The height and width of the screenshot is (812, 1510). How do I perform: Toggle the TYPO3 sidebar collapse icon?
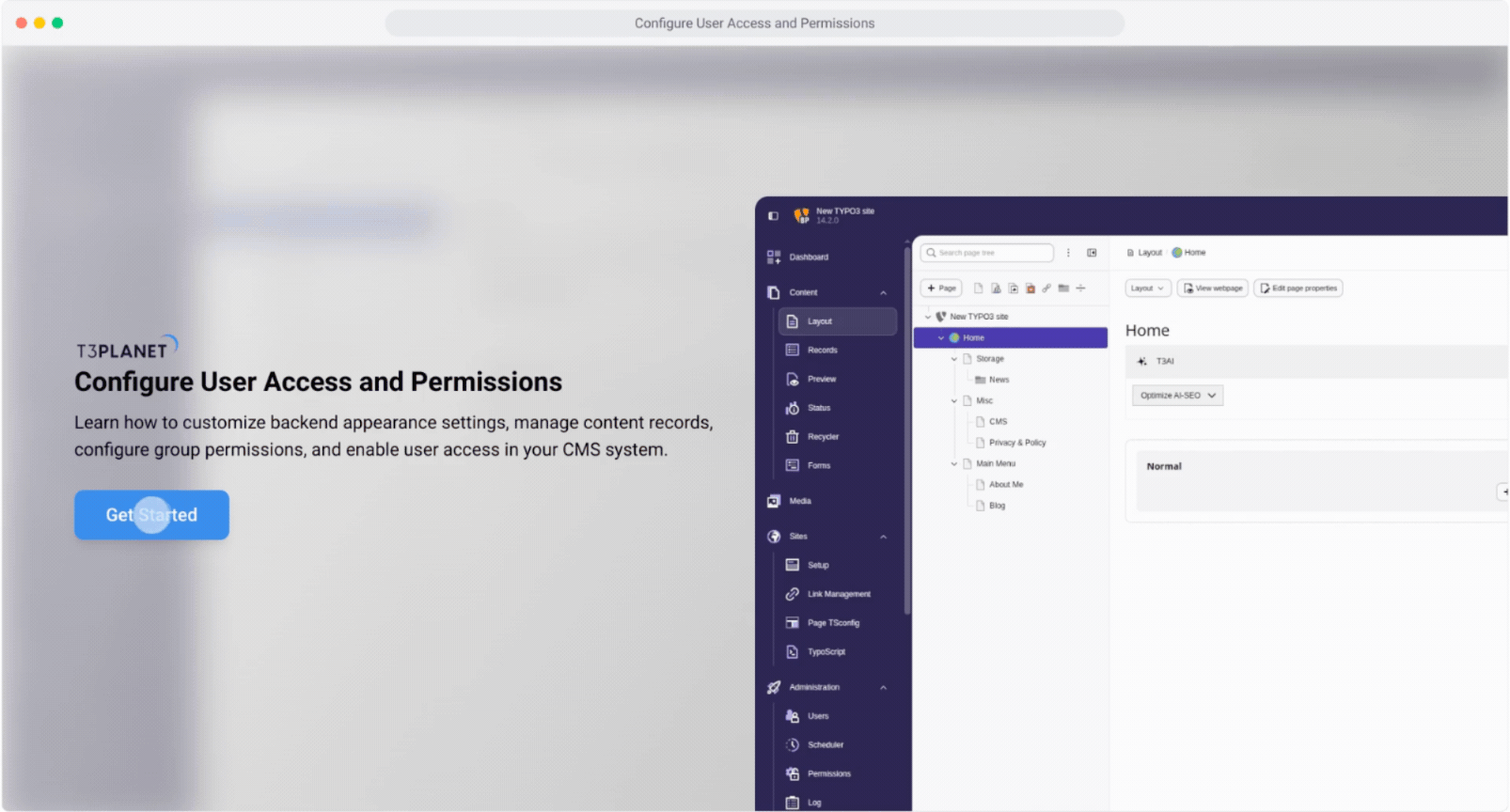pyautogui.click(x=773, y=216)
